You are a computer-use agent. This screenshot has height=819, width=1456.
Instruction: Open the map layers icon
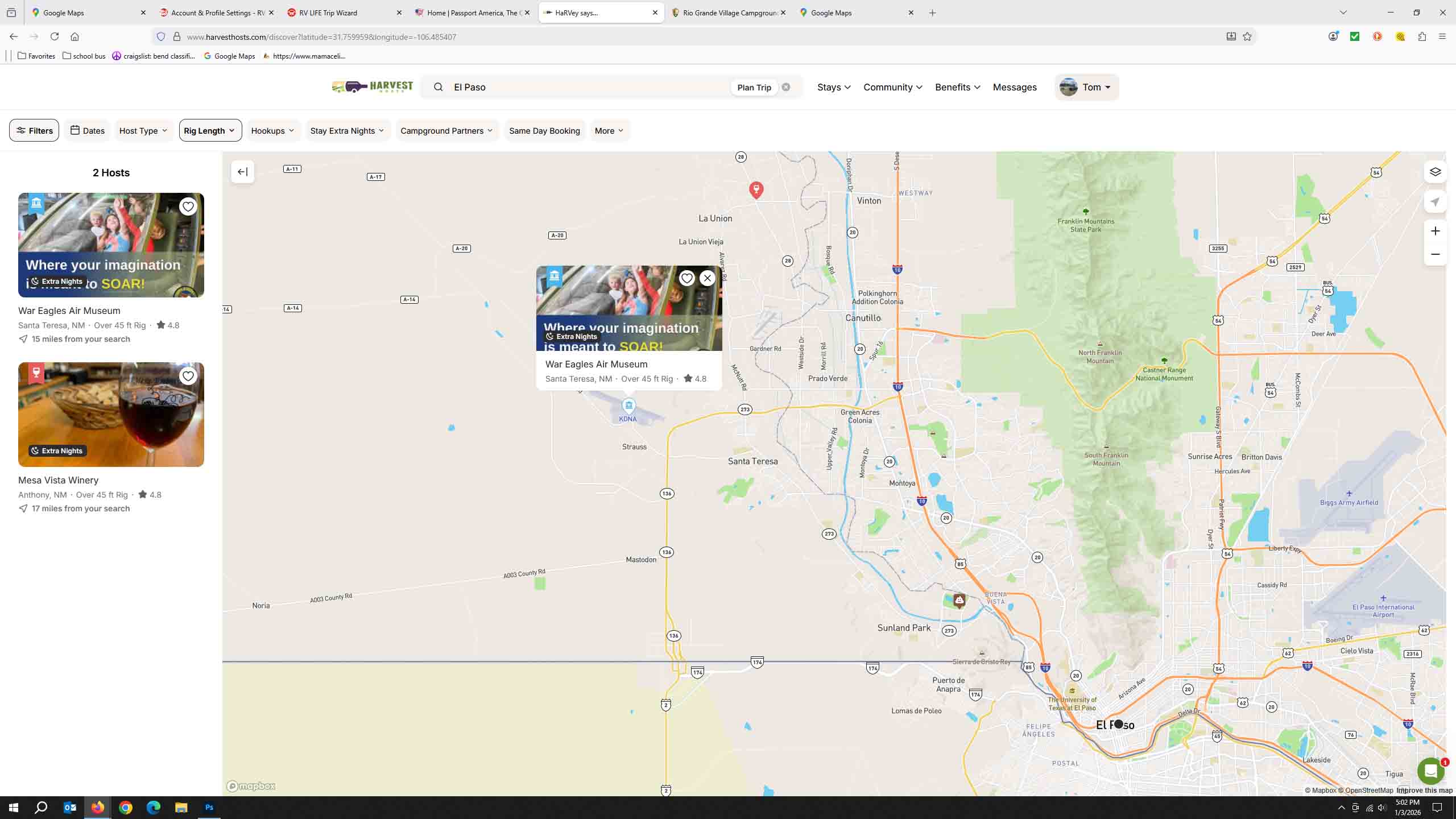click(1435, 172)
